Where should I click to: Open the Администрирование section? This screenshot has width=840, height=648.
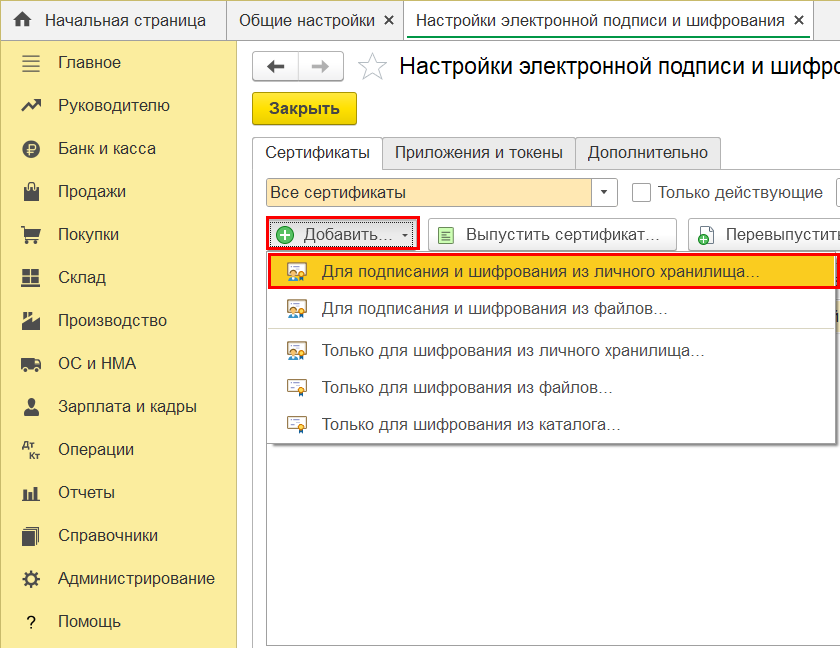[x=118, y=579]
